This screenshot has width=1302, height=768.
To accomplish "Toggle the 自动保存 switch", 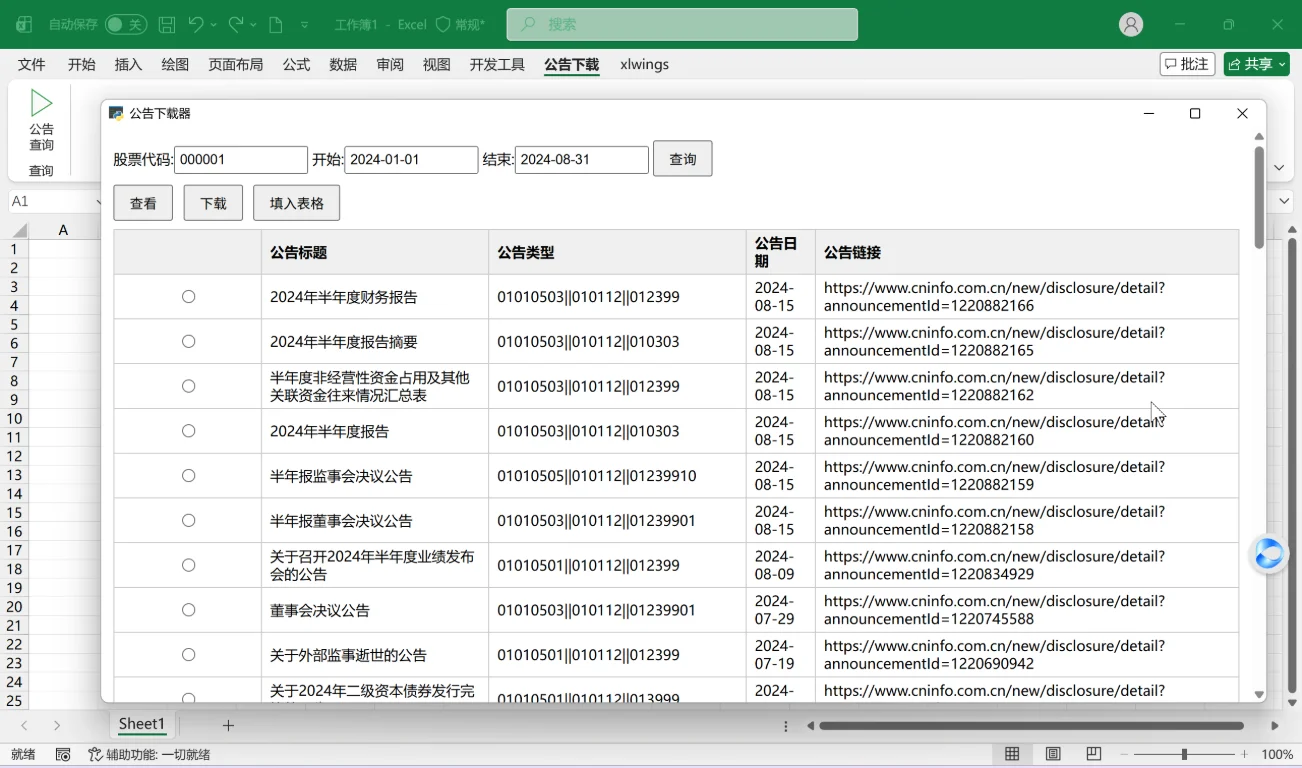I will (125, 25).
